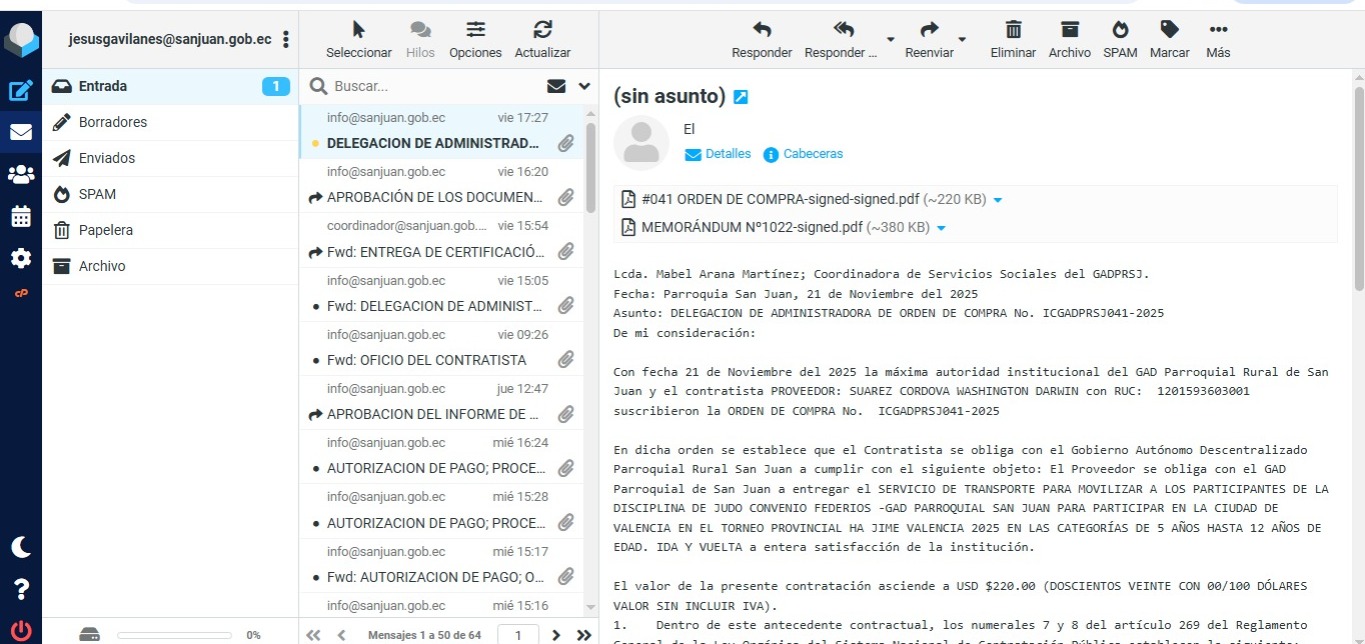The height and width of the screenshot is (644, 1365).
Task: Open the Borradores folder
Action: (113, 122)
